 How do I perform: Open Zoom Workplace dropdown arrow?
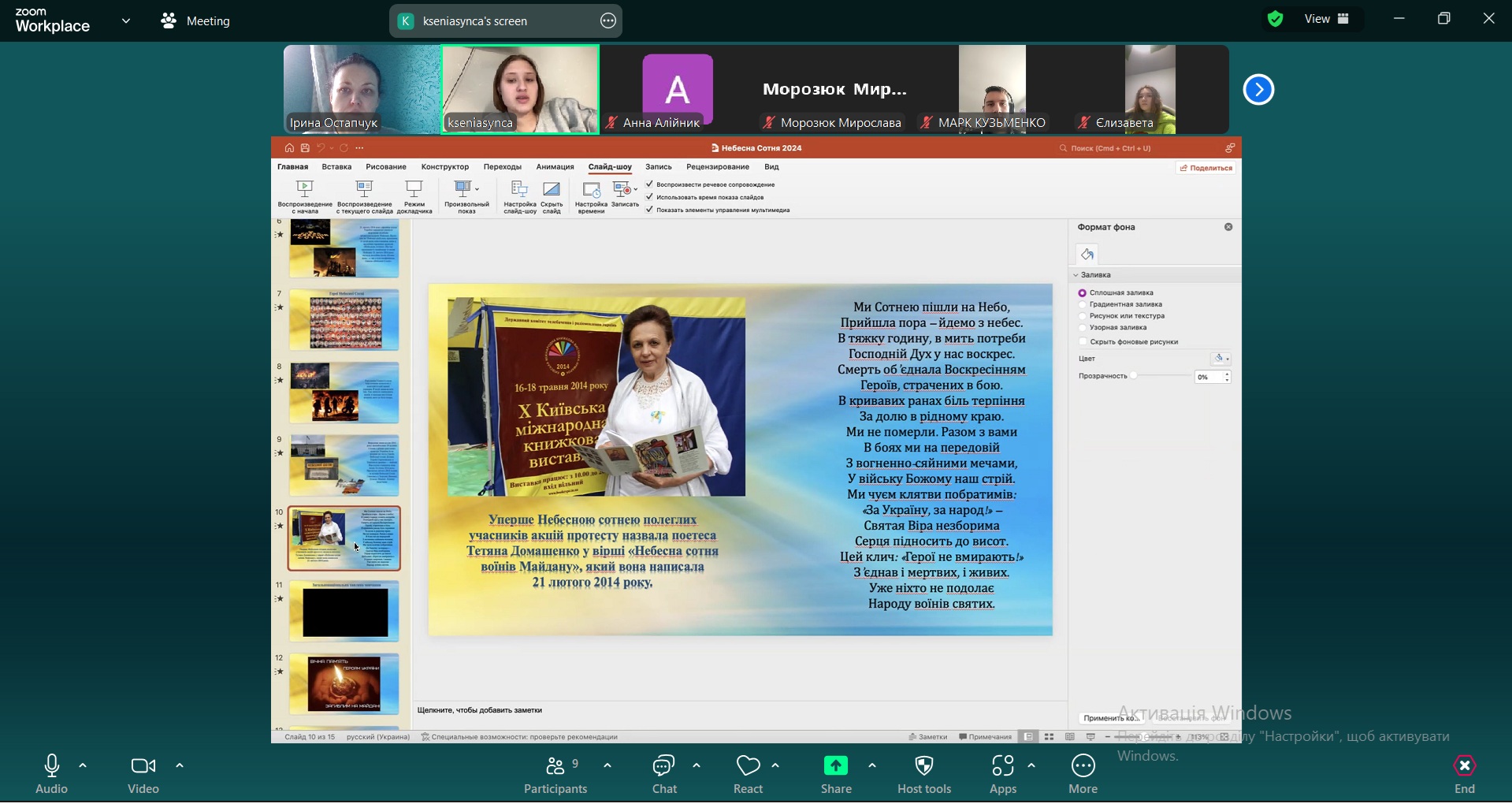(126, 21)
